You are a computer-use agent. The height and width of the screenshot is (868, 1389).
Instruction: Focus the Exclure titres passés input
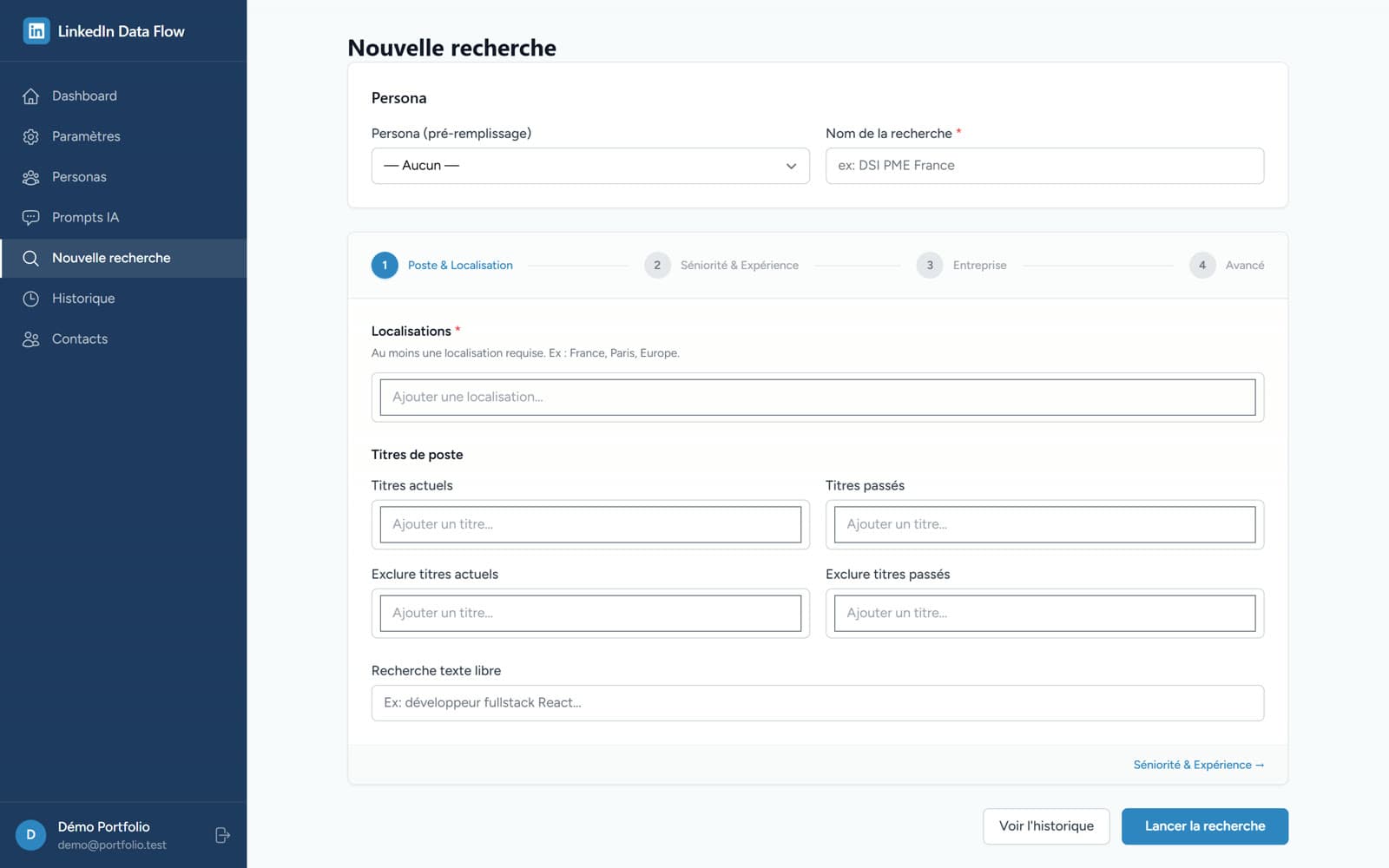[x=1044, y=613]
